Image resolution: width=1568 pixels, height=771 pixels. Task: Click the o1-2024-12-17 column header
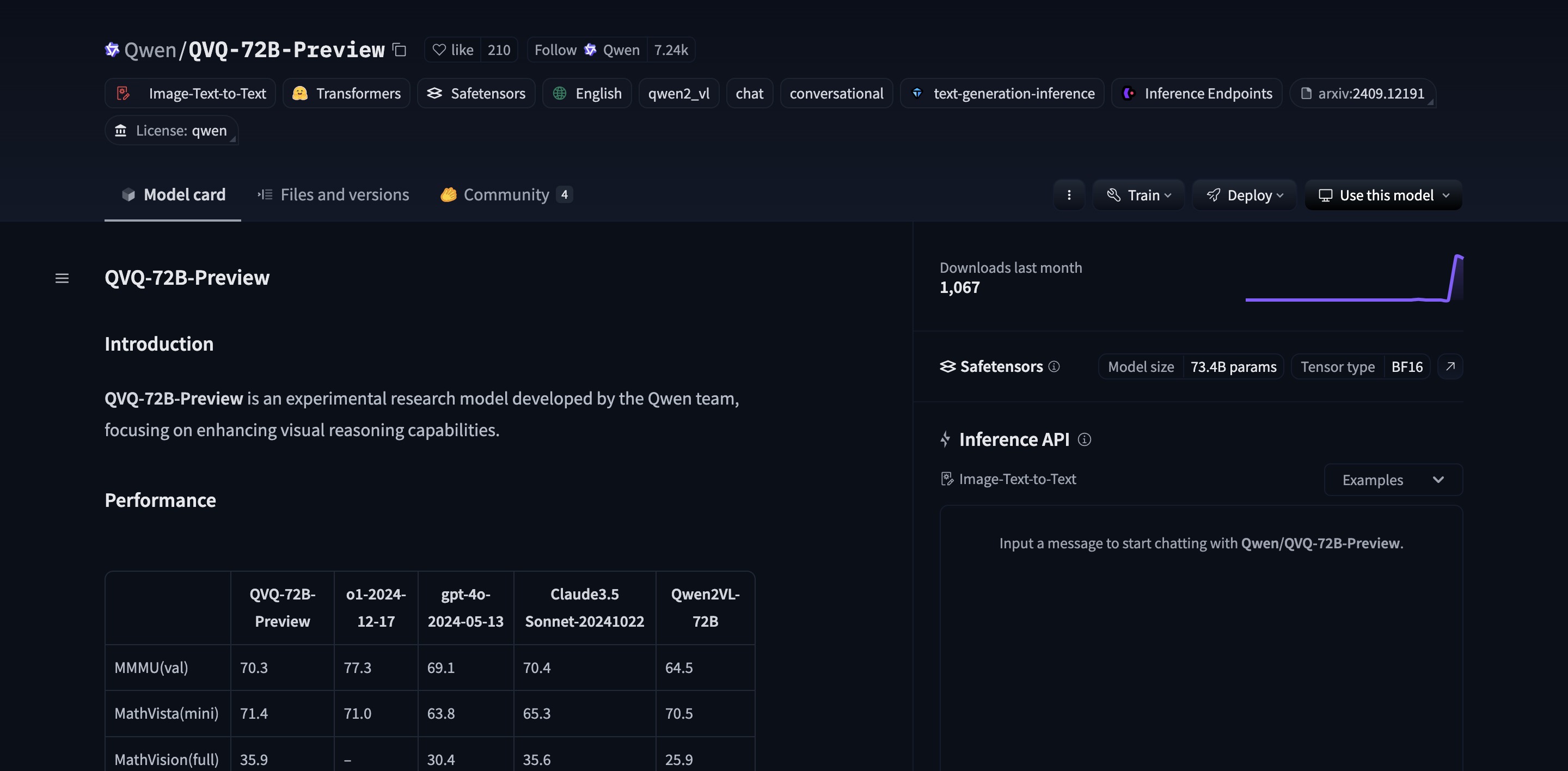(x=376, y=607)
